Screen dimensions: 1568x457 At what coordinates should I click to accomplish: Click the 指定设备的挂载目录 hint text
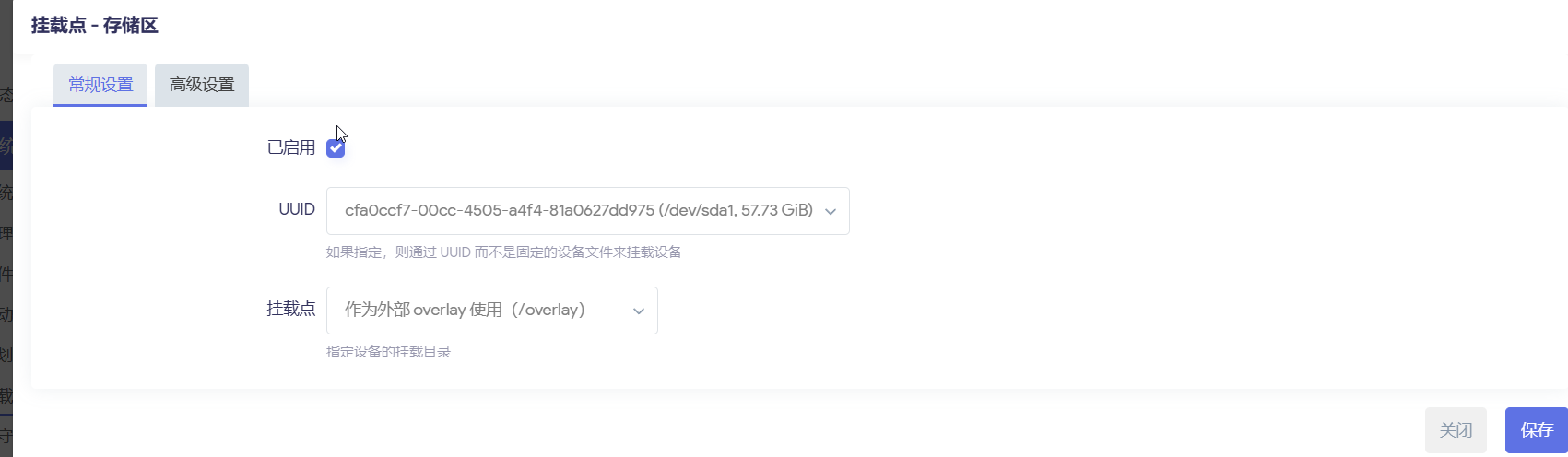(x=388, y=352)
